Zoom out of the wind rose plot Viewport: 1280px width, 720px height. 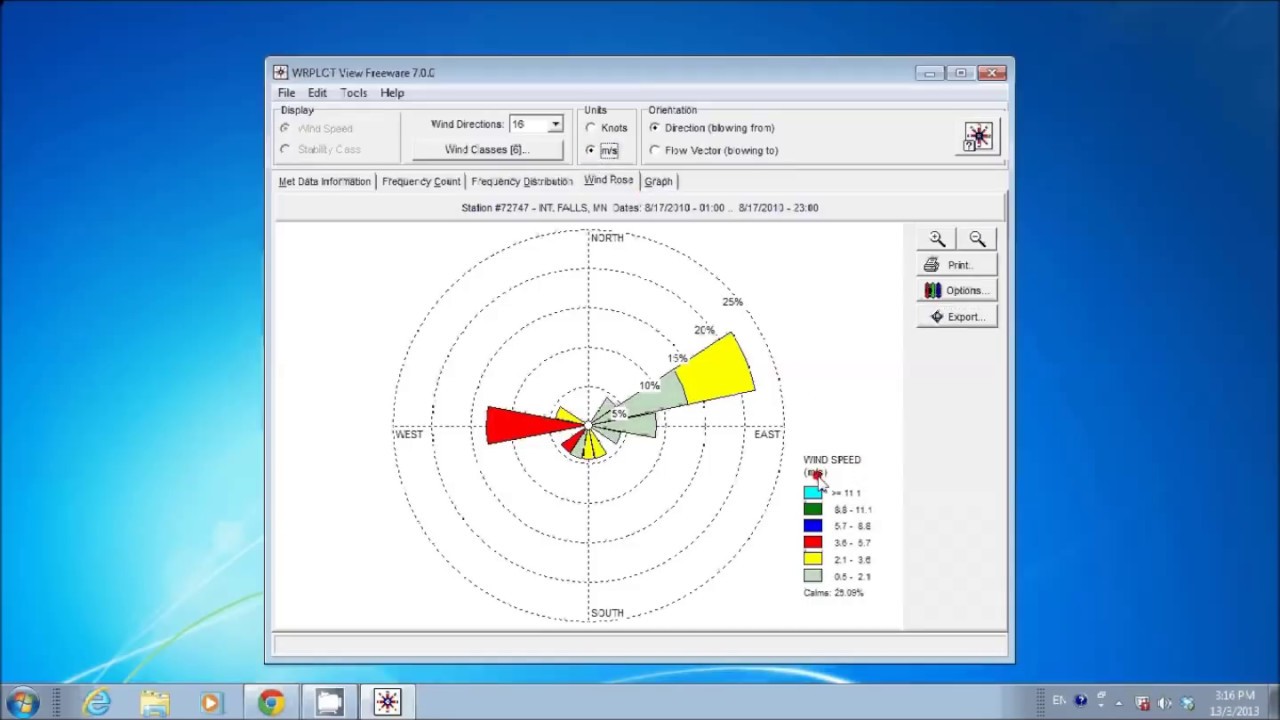coord(977,239)
